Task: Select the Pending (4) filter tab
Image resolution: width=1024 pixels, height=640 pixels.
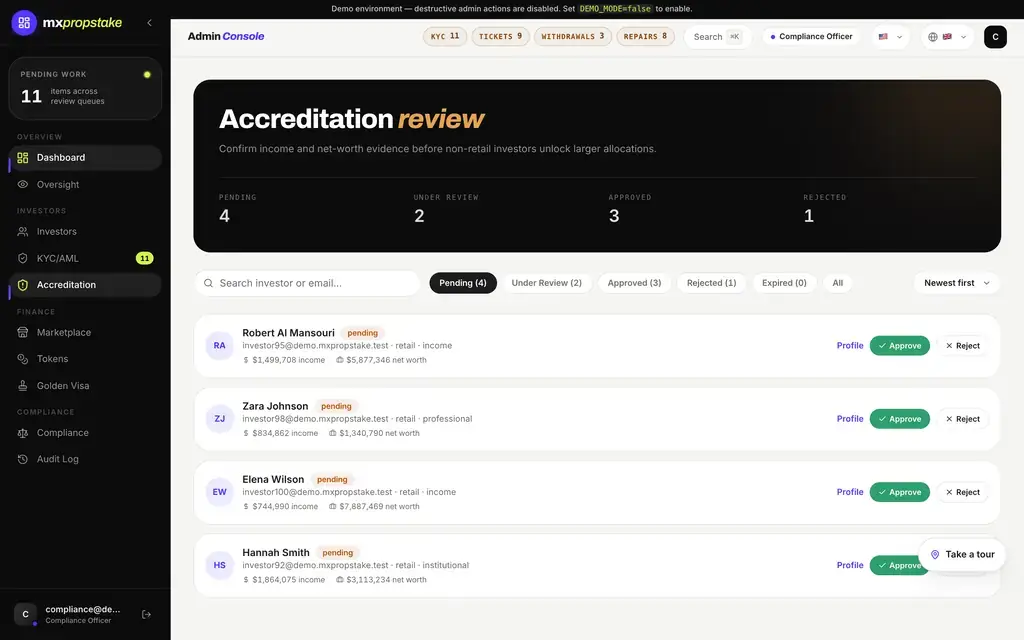Action: coord(463,283)
